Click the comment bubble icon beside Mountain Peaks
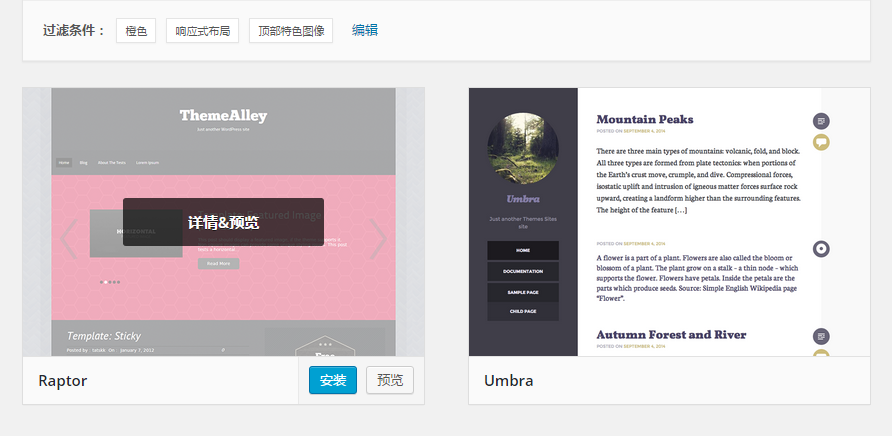This screenshot has height=436, width=892. pos(821,142)
